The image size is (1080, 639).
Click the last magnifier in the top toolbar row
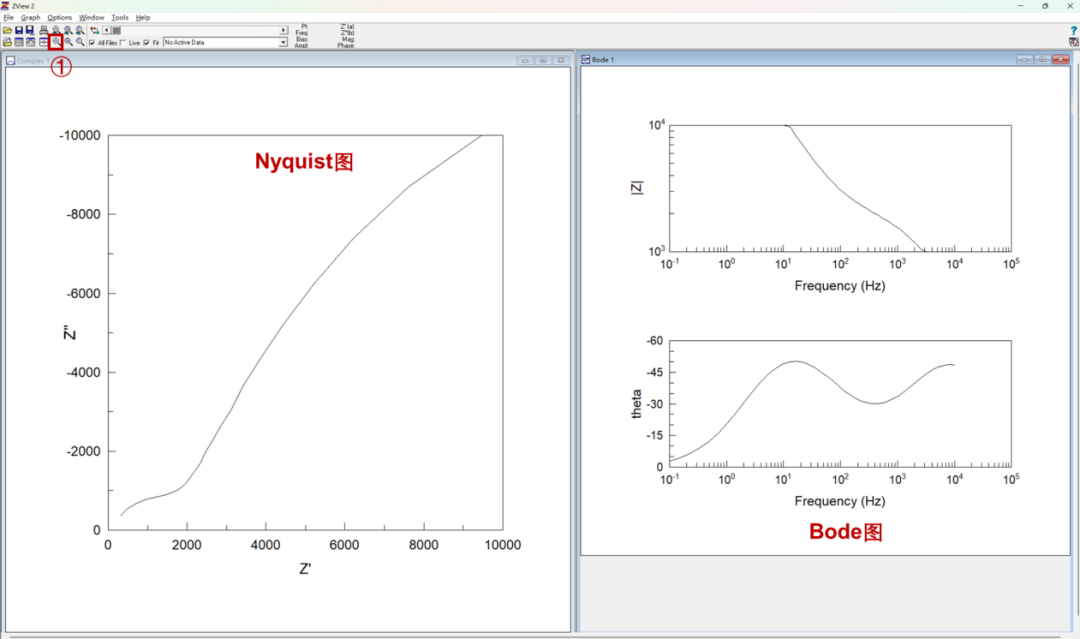[80, 30]
